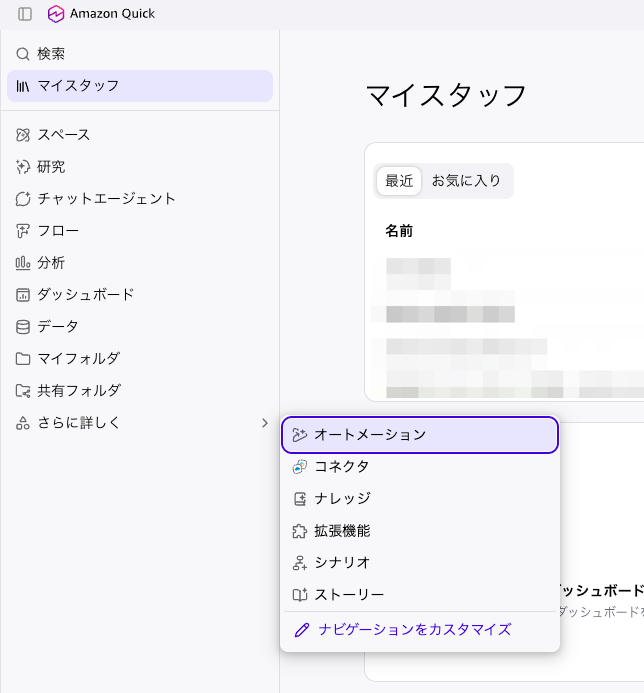The width and height of the screenshot is (644, 693).
Task: Click the さらに詳しく shapes icon
Action: click(23, 423)
